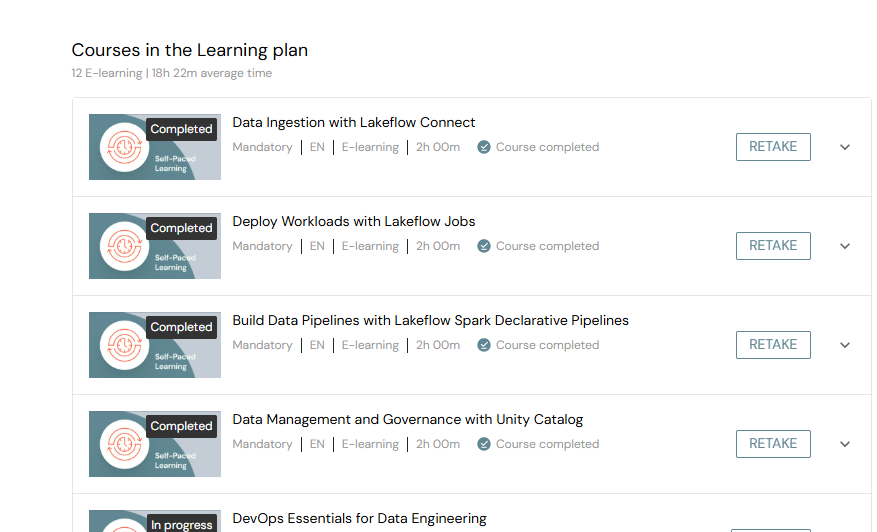
Task: Click the Unity Catalog course thumbnail
Action: click(154, 444)
